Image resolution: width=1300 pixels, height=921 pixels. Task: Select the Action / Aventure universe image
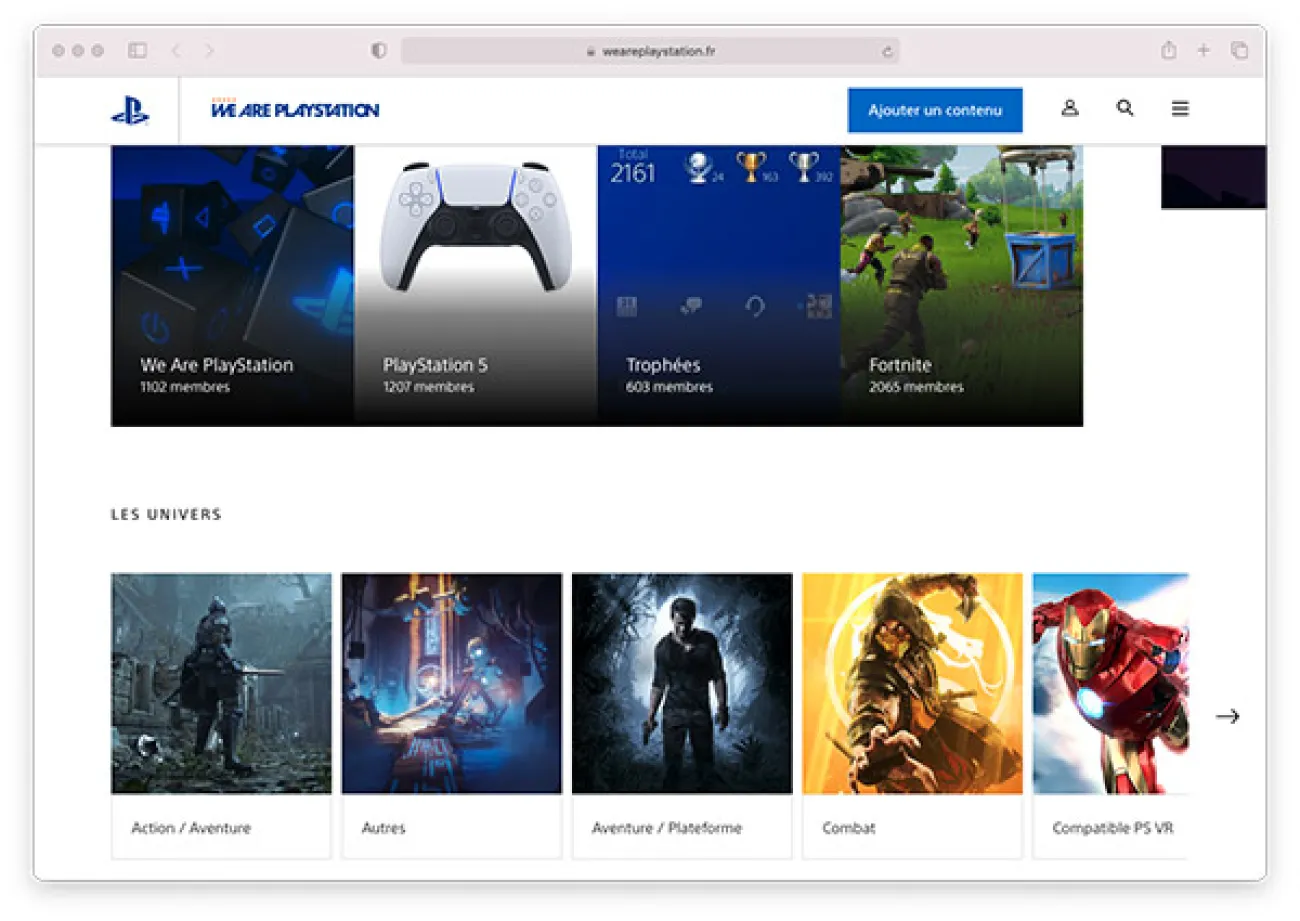coord(221,684)
